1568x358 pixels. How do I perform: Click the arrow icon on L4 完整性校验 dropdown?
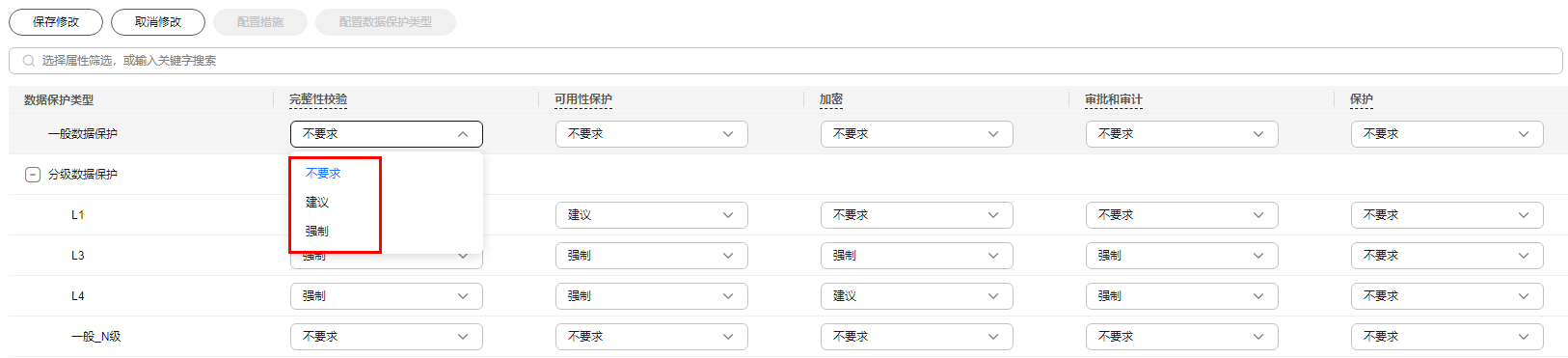463,296
